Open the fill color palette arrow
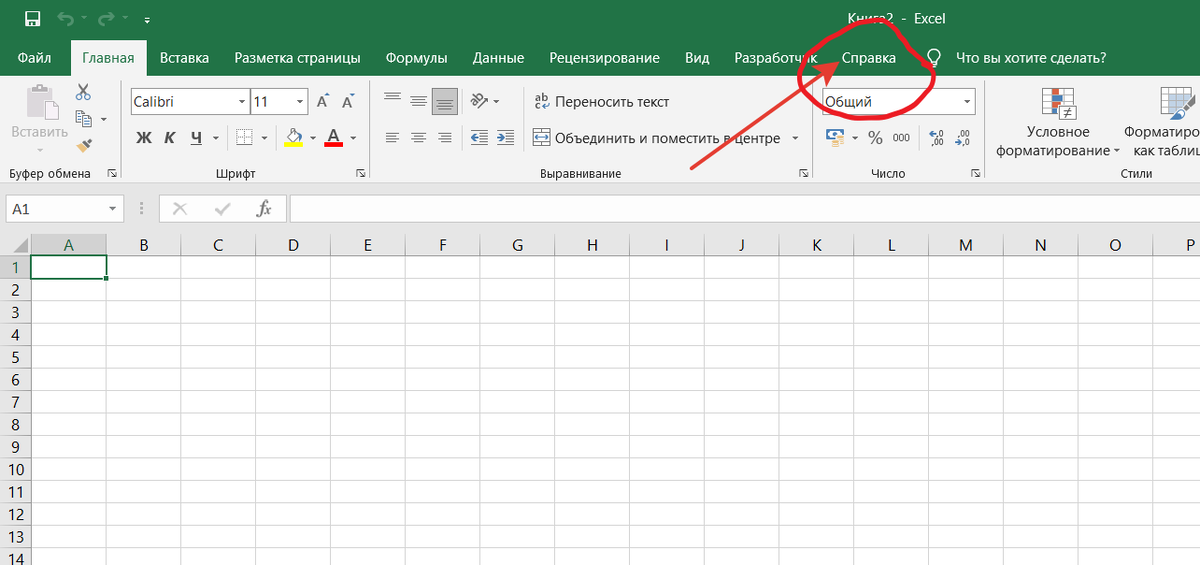1200x565 pixels. coord(313,138)
